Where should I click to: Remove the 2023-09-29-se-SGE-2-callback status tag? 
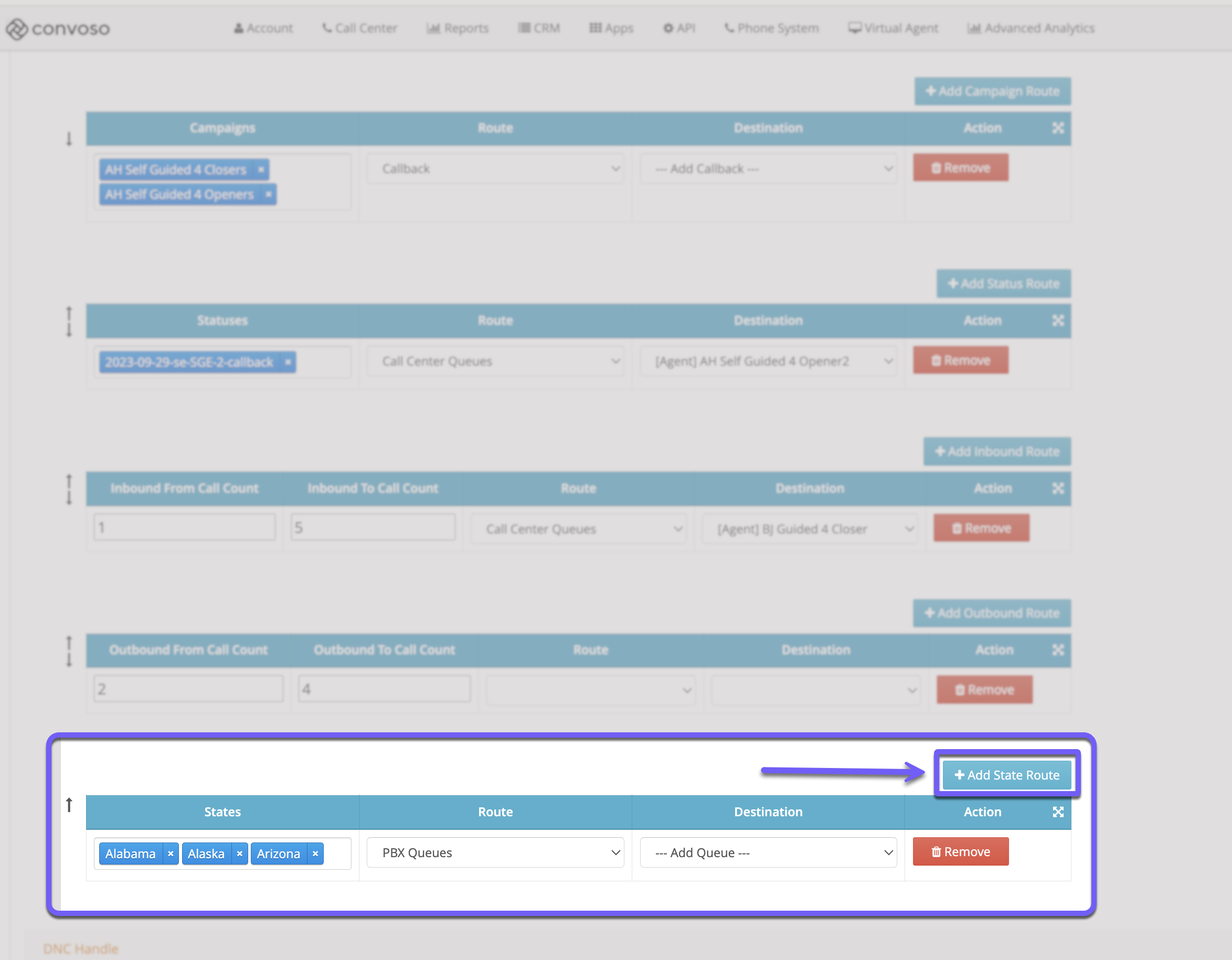(288, 361)
